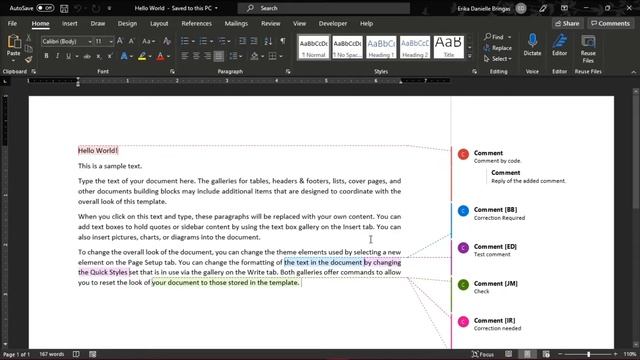
Task: Open the Dictate microphone tool
Action: coord(532,45)
